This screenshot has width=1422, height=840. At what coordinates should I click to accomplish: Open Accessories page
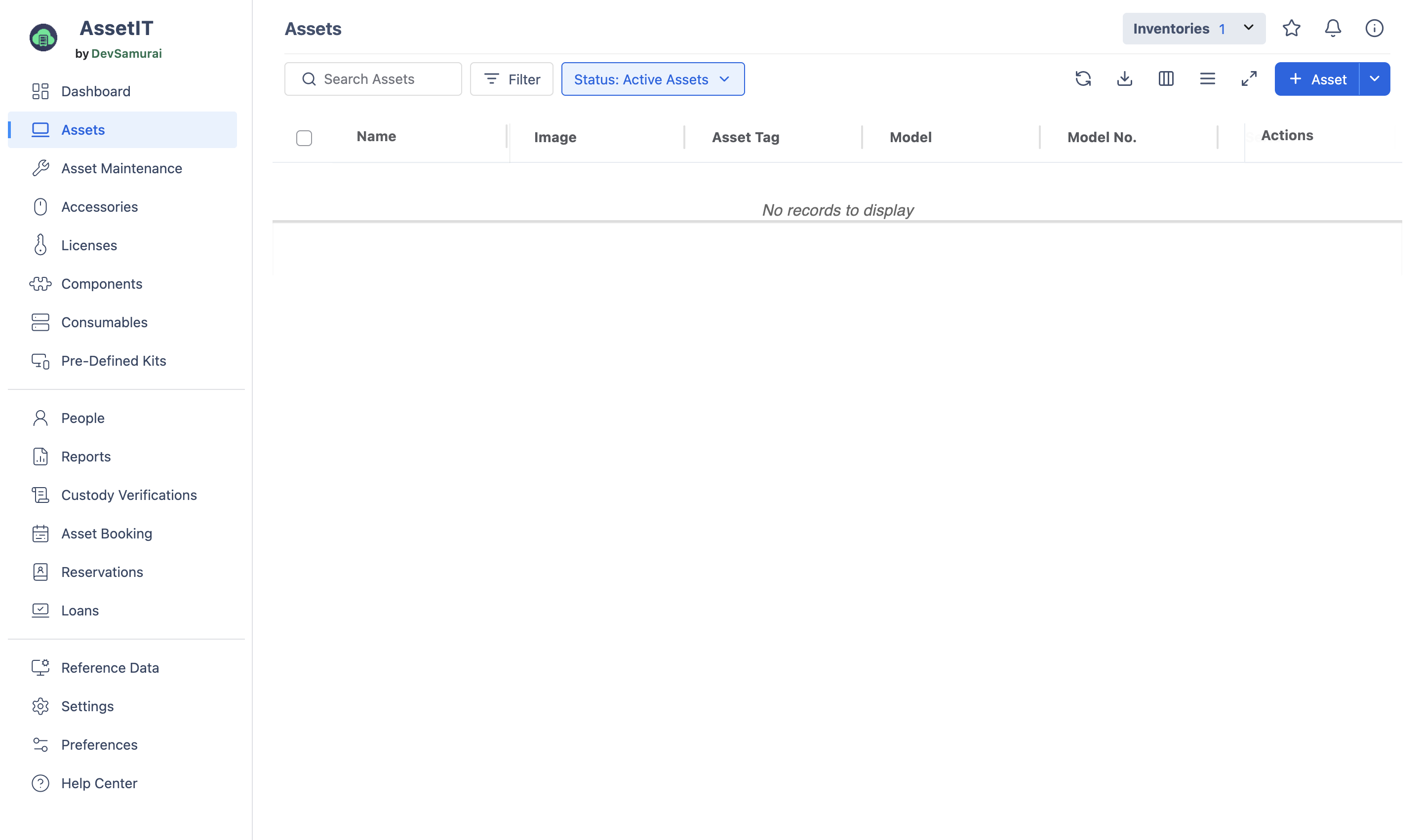[100, 207]
